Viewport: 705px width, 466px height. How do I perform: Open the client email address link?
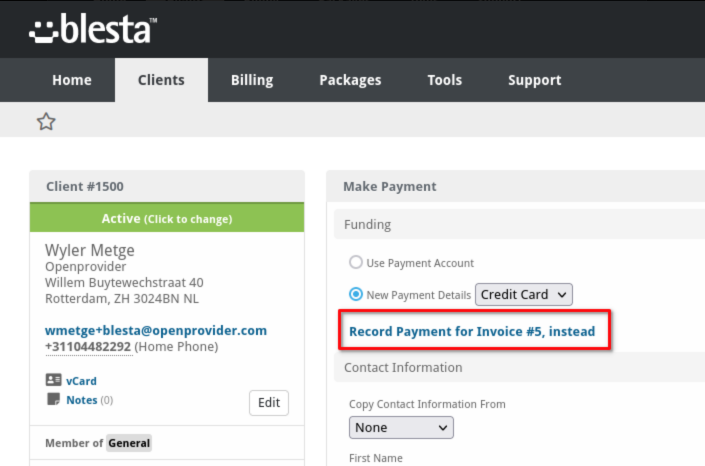[156, 330]
